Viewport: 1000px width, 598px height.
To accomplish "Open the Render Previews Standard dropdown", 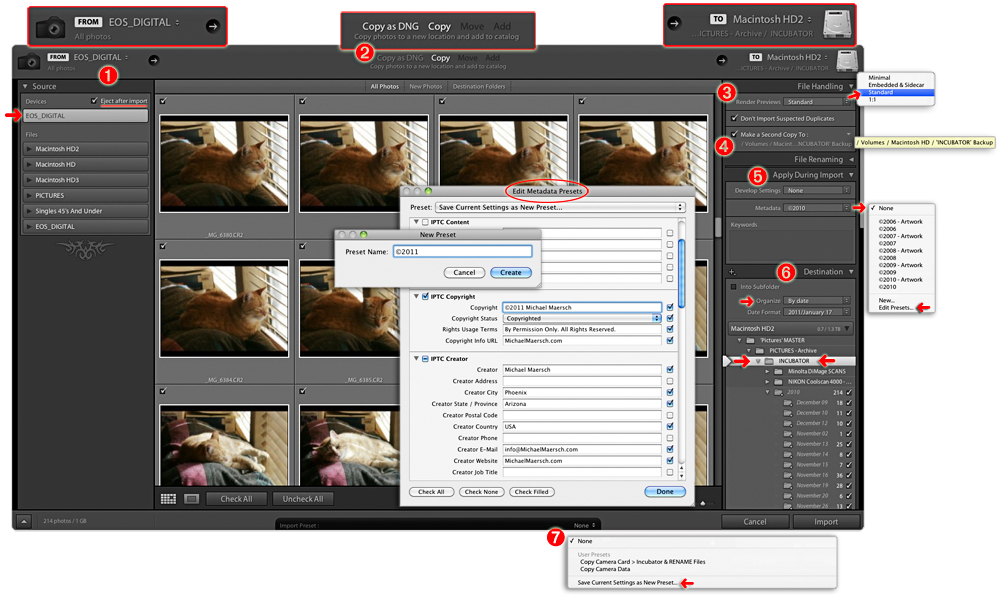I will tap(816, 101).
